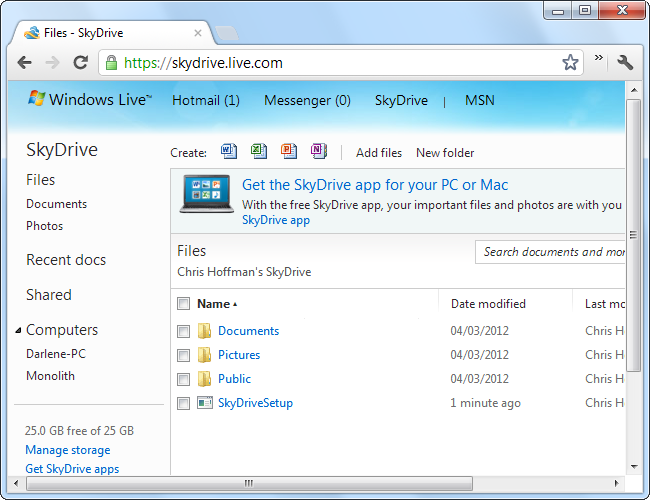This screenshot has width=650, height=500.
Task: Click the SkyDriveSetup file icon
Action: 205,403
